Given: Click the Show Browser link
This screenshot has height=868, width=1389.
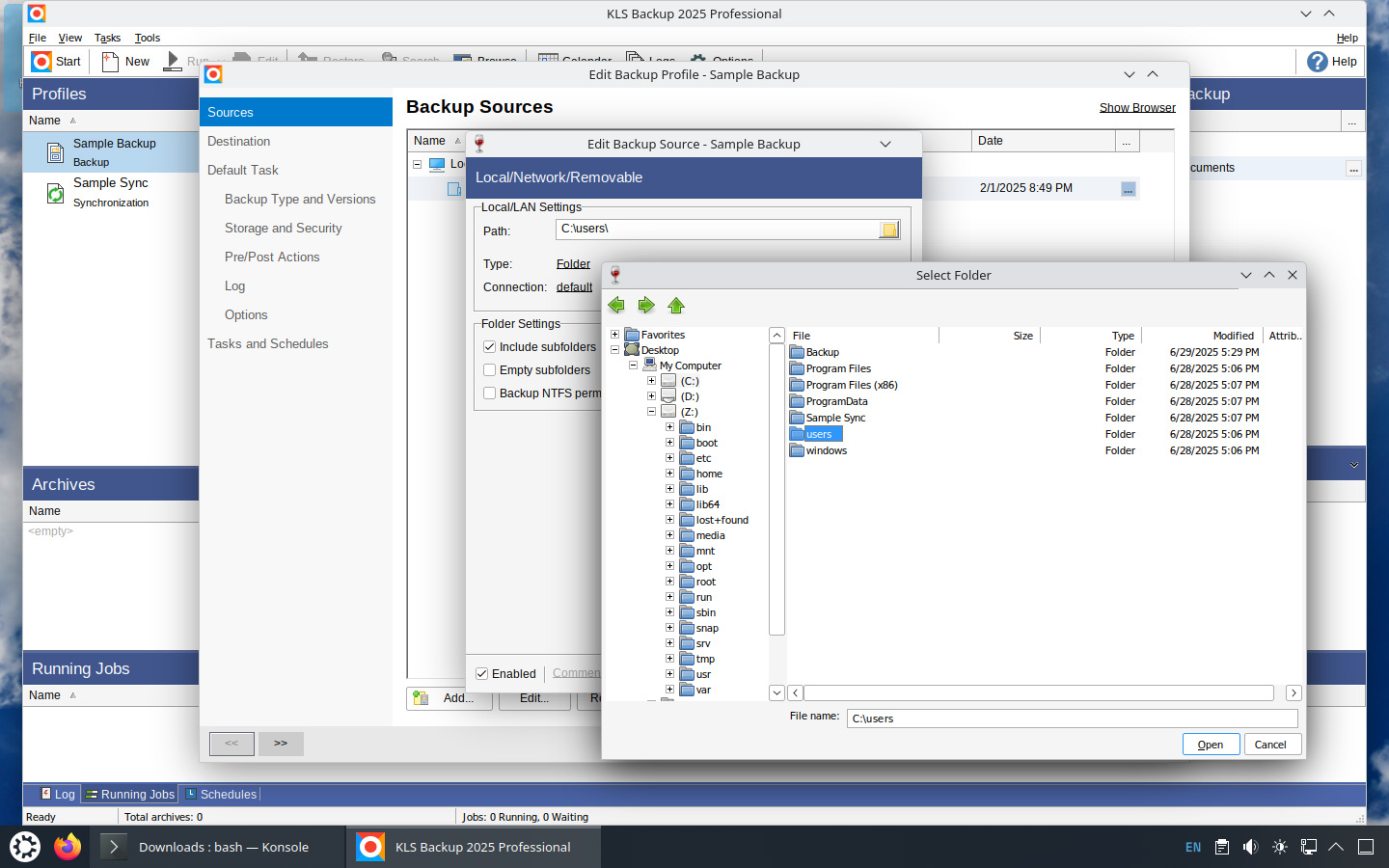Looking at the screenshot, I should [x=1137, y=108].
